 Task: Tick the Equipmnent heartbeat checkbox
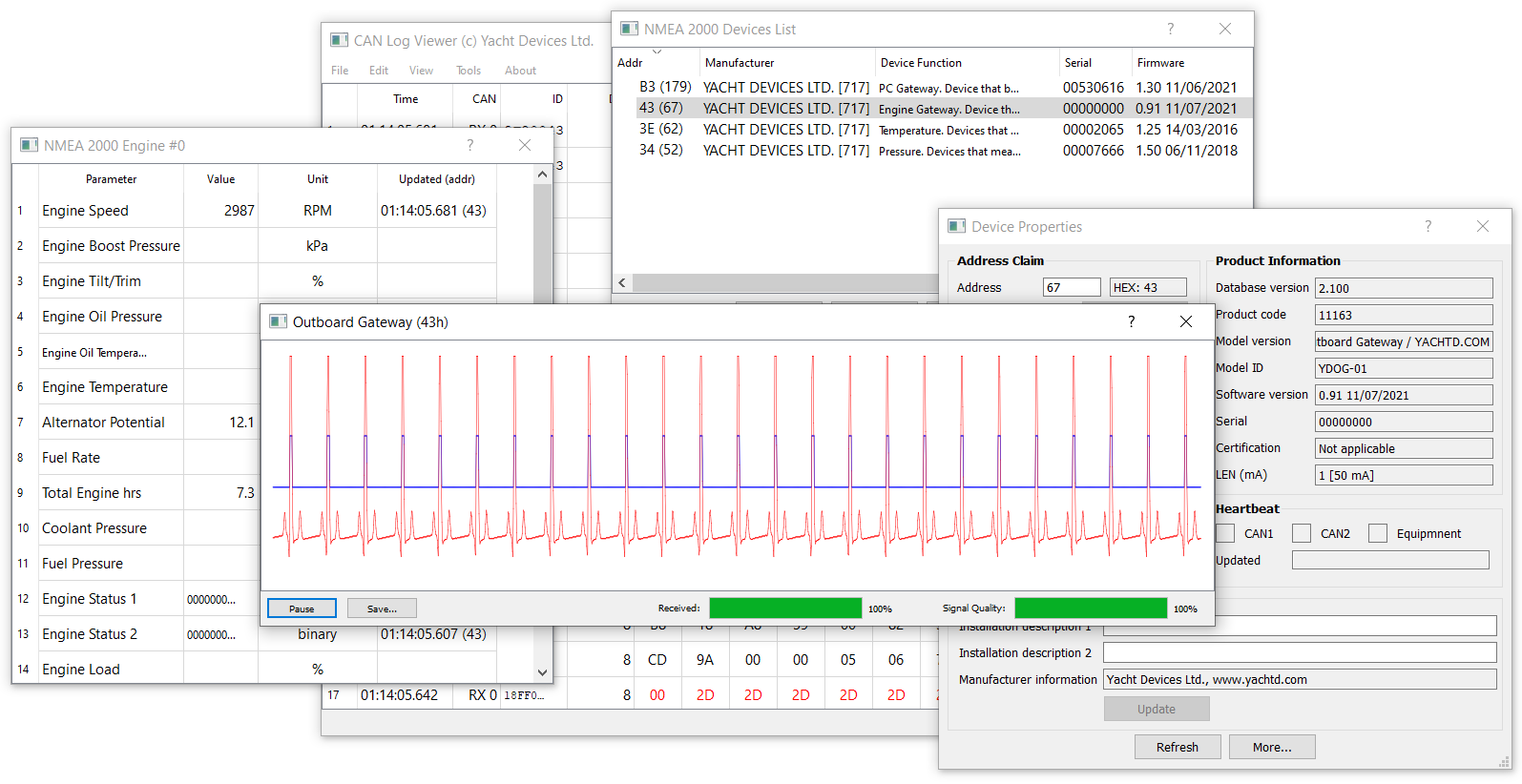[x=1378, y=533]
